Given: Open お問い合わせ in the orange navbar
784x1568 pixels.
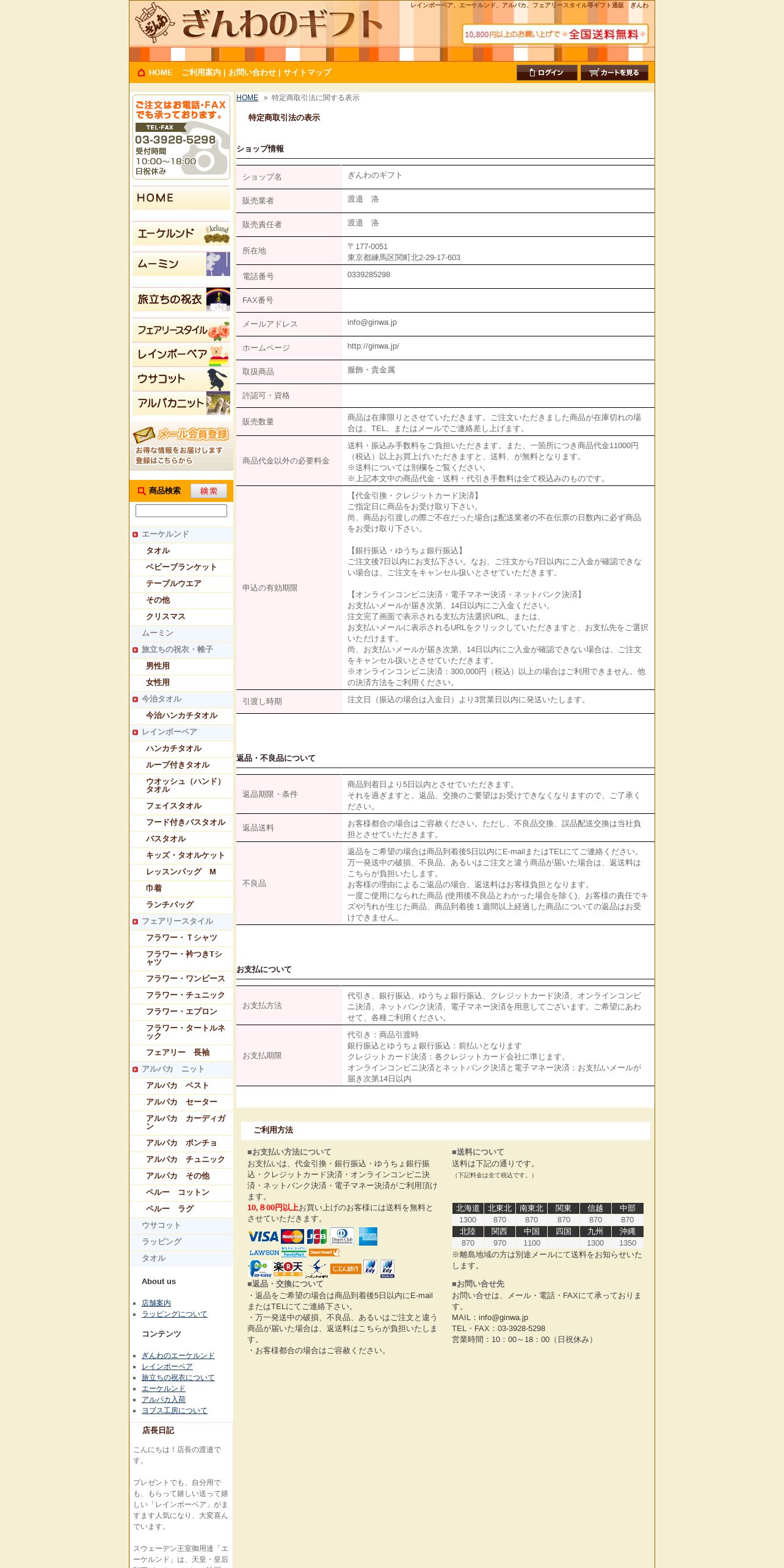Looking at the screenshot, I should [x=252, y=73].
